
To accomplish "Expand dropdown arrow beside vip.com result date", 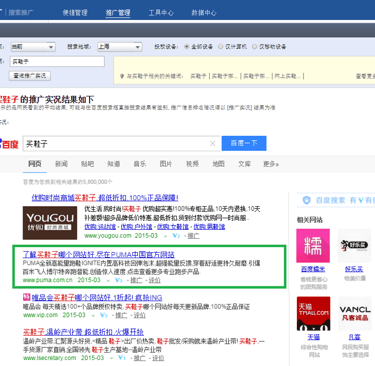I will point(93,316).
